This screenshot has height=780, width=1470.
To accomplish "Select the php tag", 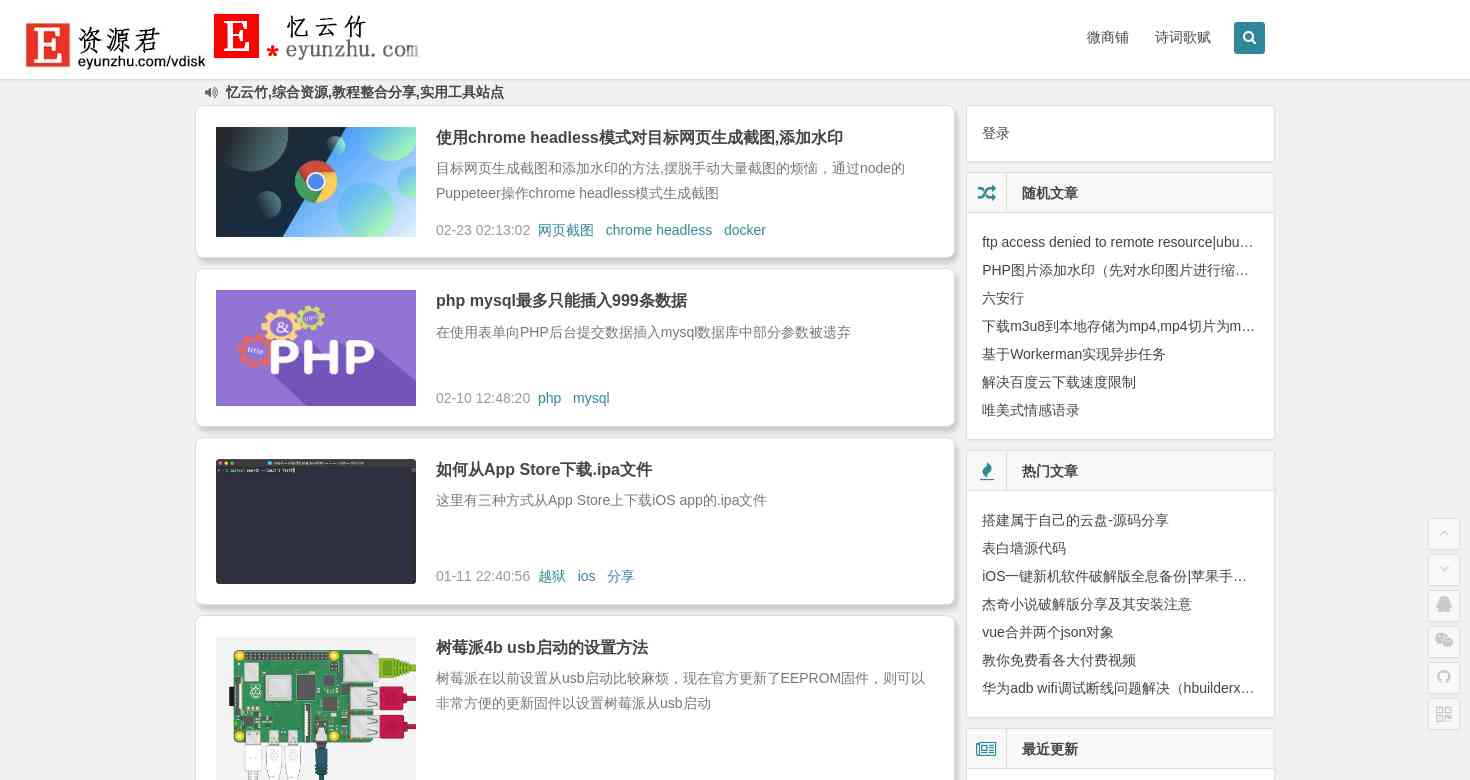I will [x=550, y=398].
